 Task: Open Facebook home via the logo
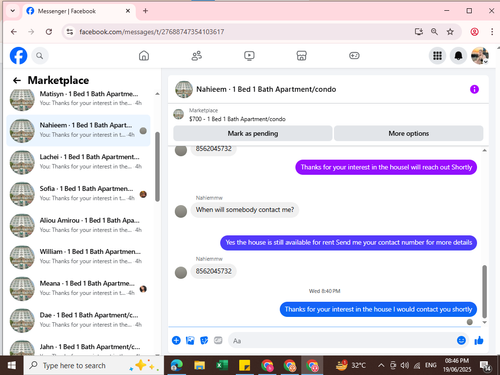pyautogui.click(x=18, y=55)
